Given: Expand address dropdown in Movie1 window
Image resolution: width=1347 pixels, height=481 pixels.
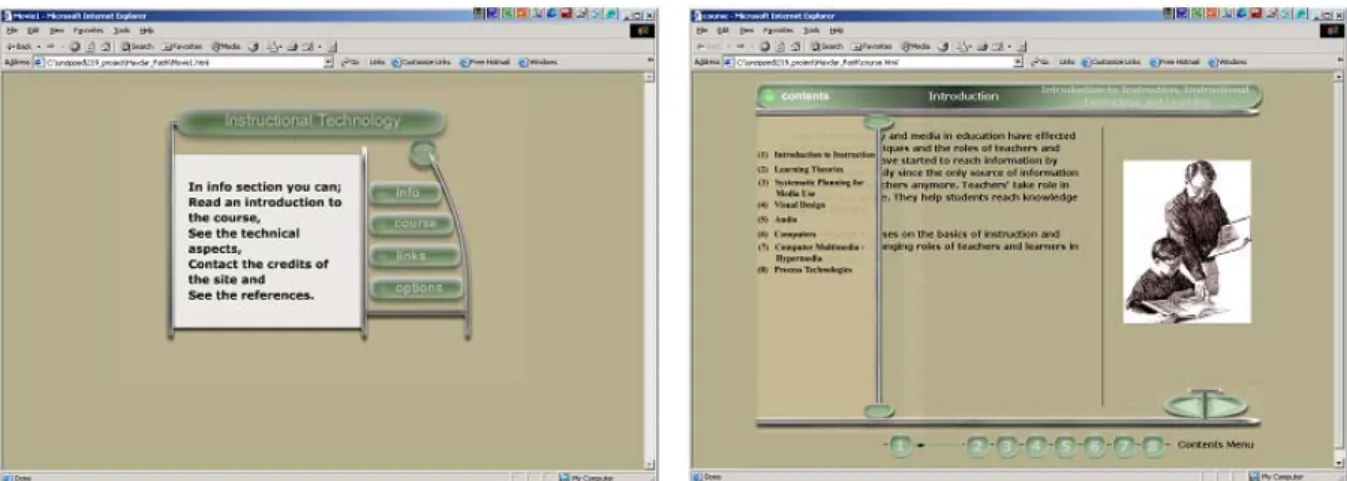Looking at the screenshot, I should [x=328, y=62].
